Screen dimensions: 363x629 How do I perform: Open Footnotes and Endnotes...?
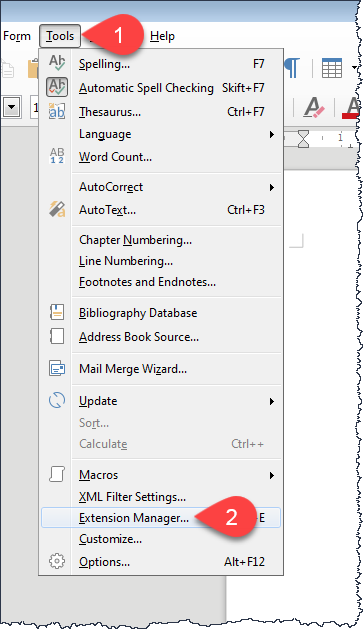[161, 282]
